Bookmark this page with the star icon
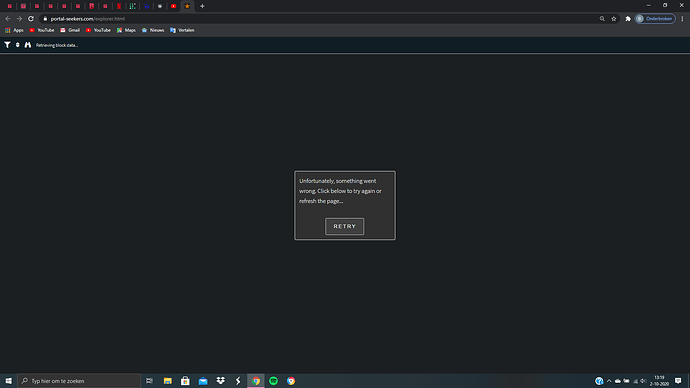The image size is (690, 388). point(614,18)
